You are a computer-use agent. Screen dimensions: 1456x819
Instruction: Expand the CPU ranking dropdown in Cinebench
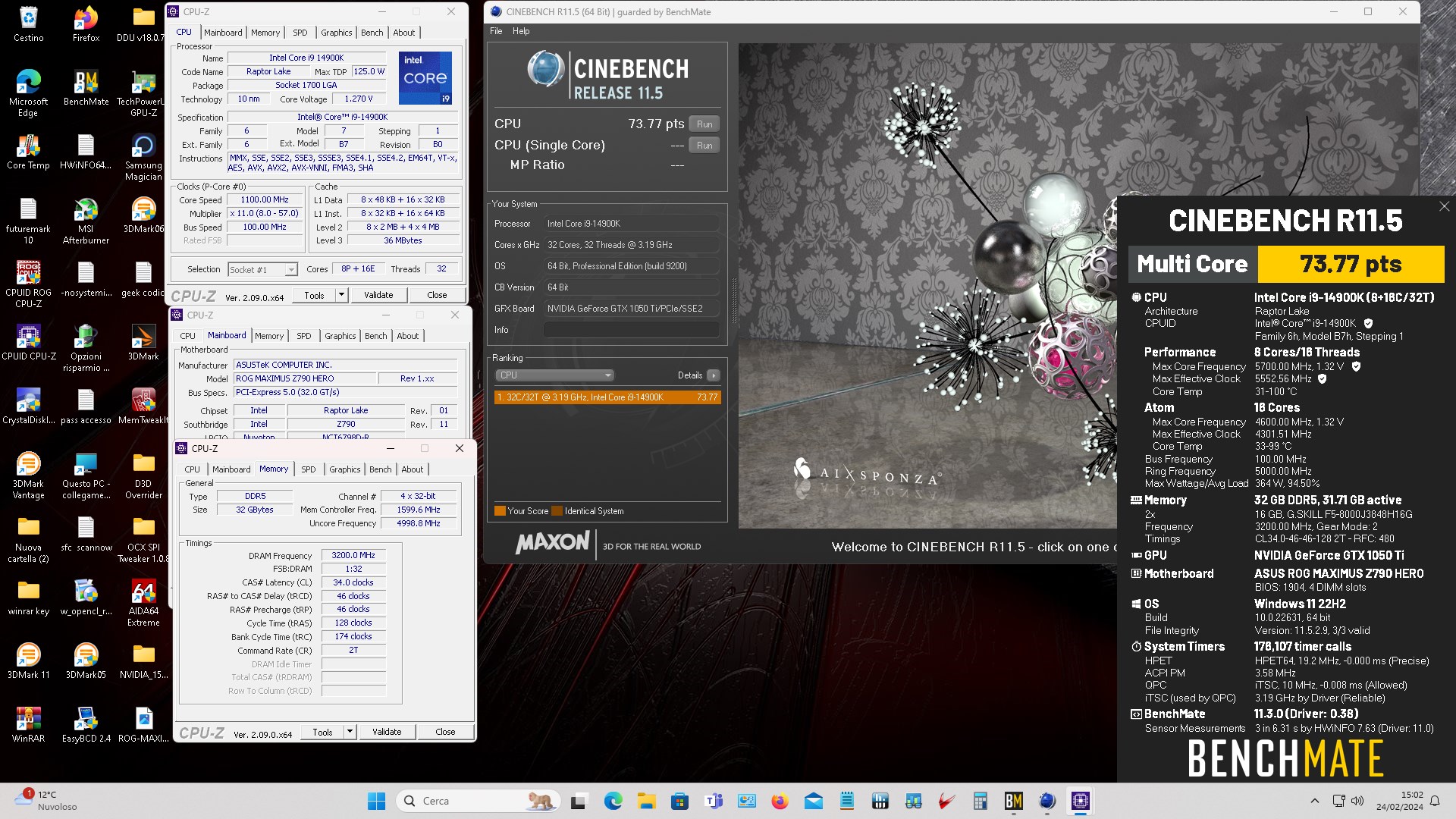pos(554,375)
